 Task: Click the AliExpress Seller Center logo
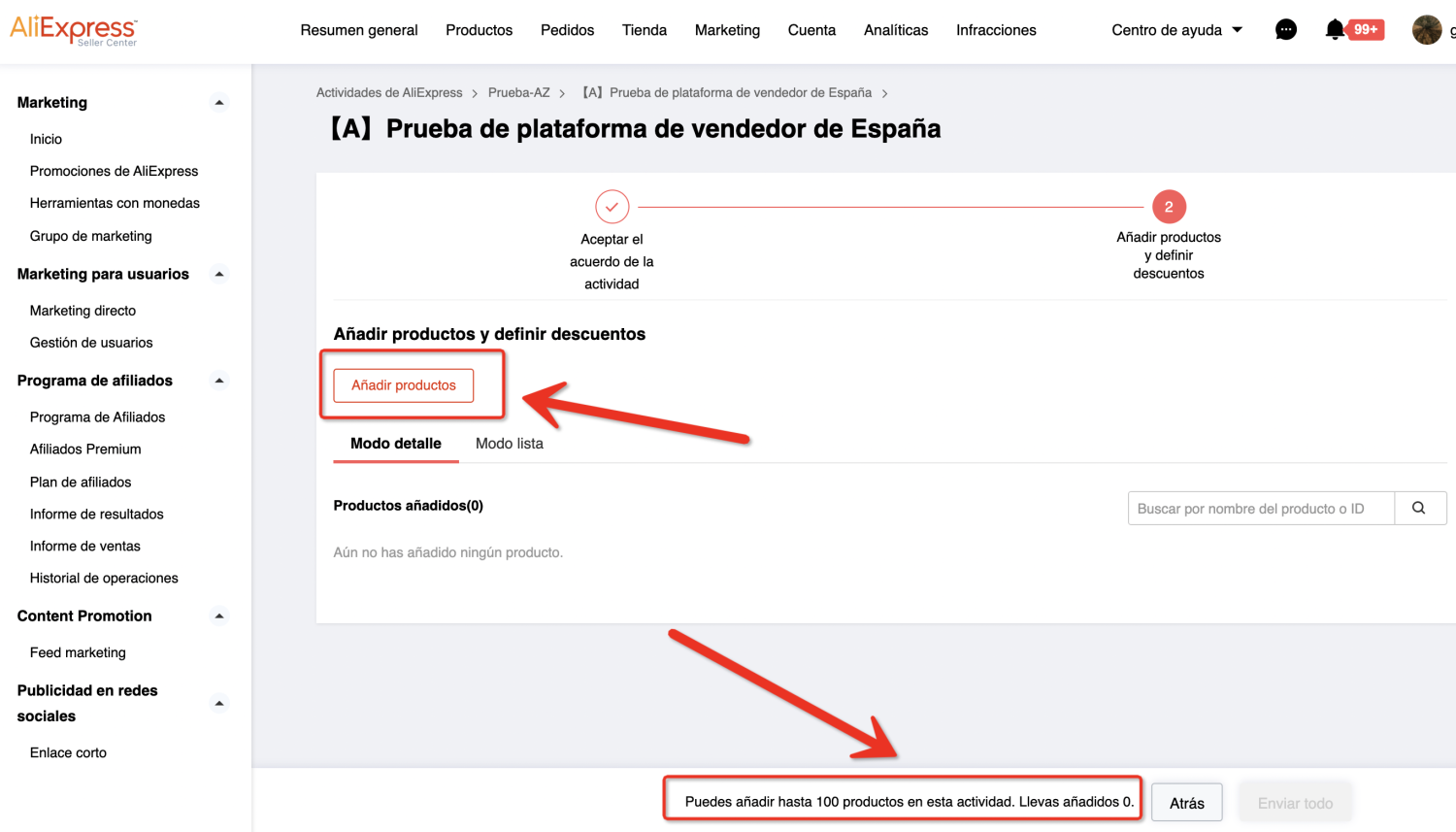point(74,30)
